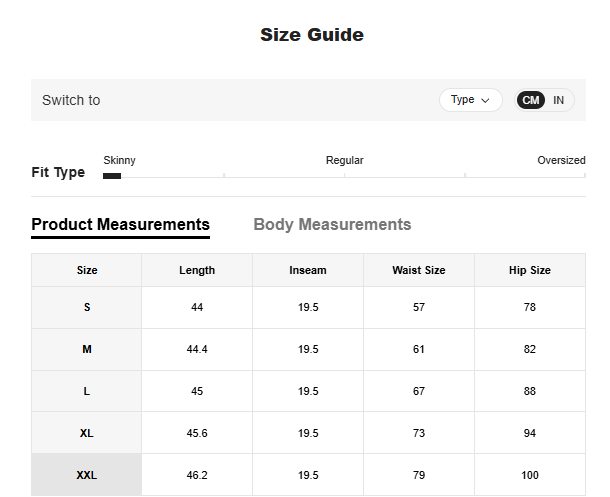Click the Size column header
The width and height of the screenshot is (610, 497).
(x=87, y=270)
